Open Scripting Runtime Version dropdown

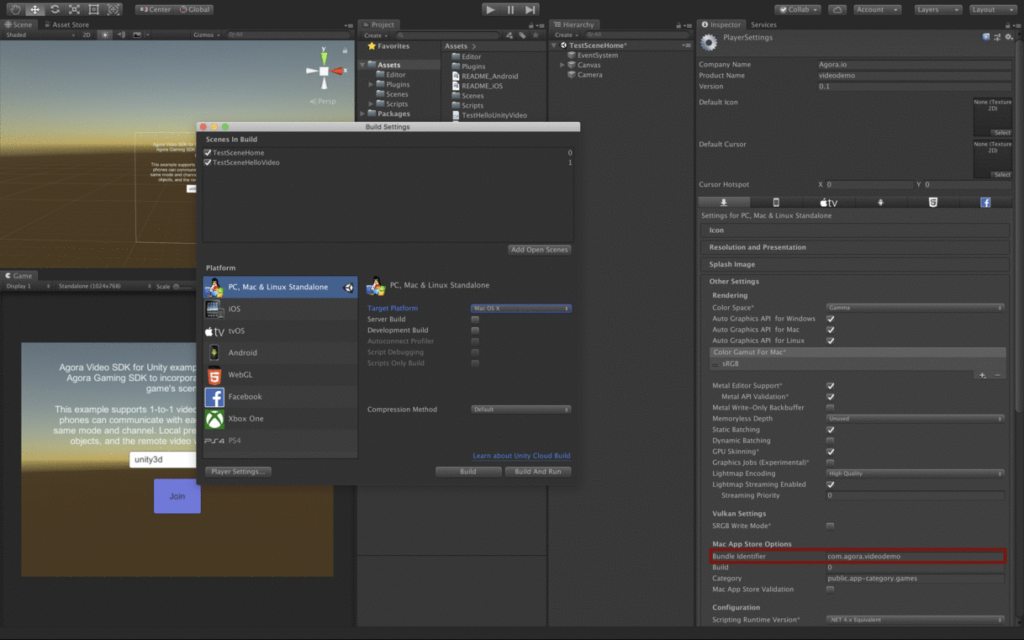[915, 620]
